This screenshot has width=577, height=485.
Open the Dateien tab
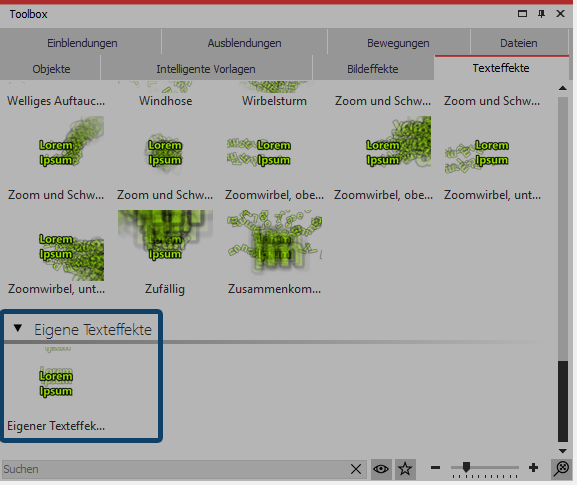(x=519, y=43)
